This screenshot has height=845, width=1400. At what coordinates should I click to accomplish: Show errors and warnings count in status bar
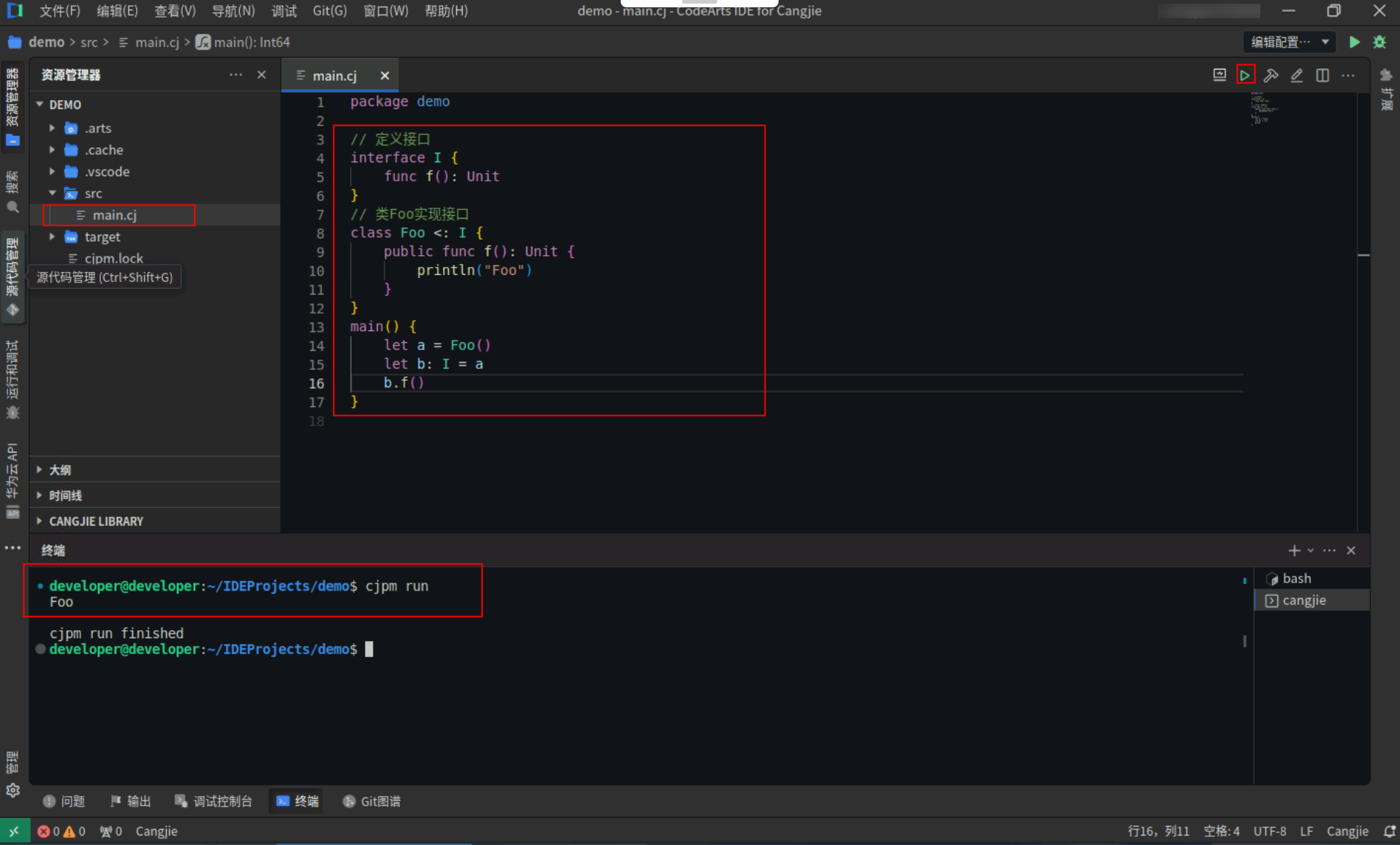coord(61,831)
